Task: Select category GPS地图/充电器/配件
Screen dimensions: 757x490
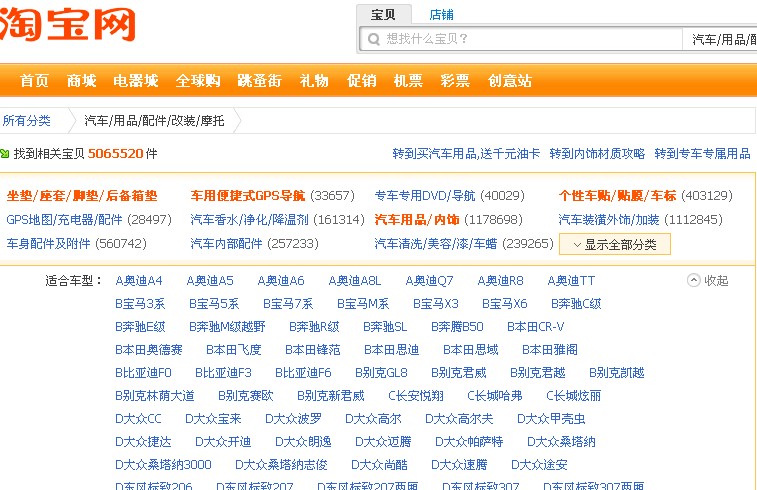Action: coord(64,220)
